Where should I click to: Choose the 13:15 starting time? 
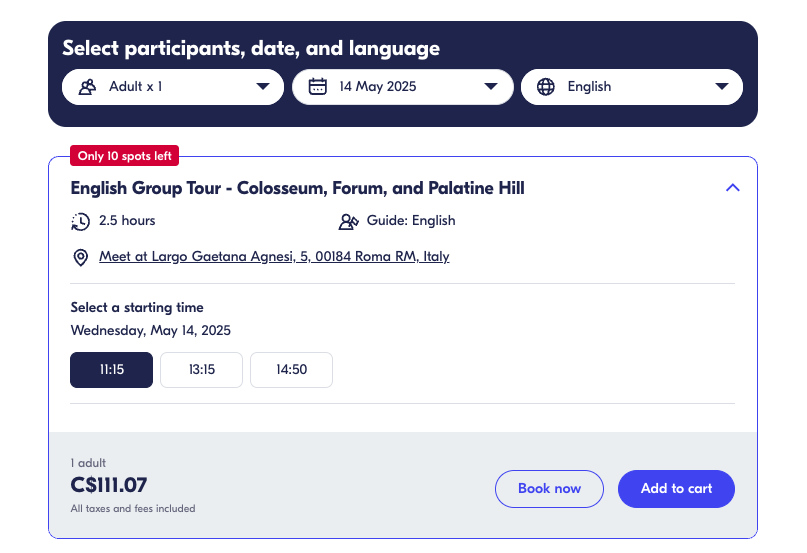[x=201, y=370]
